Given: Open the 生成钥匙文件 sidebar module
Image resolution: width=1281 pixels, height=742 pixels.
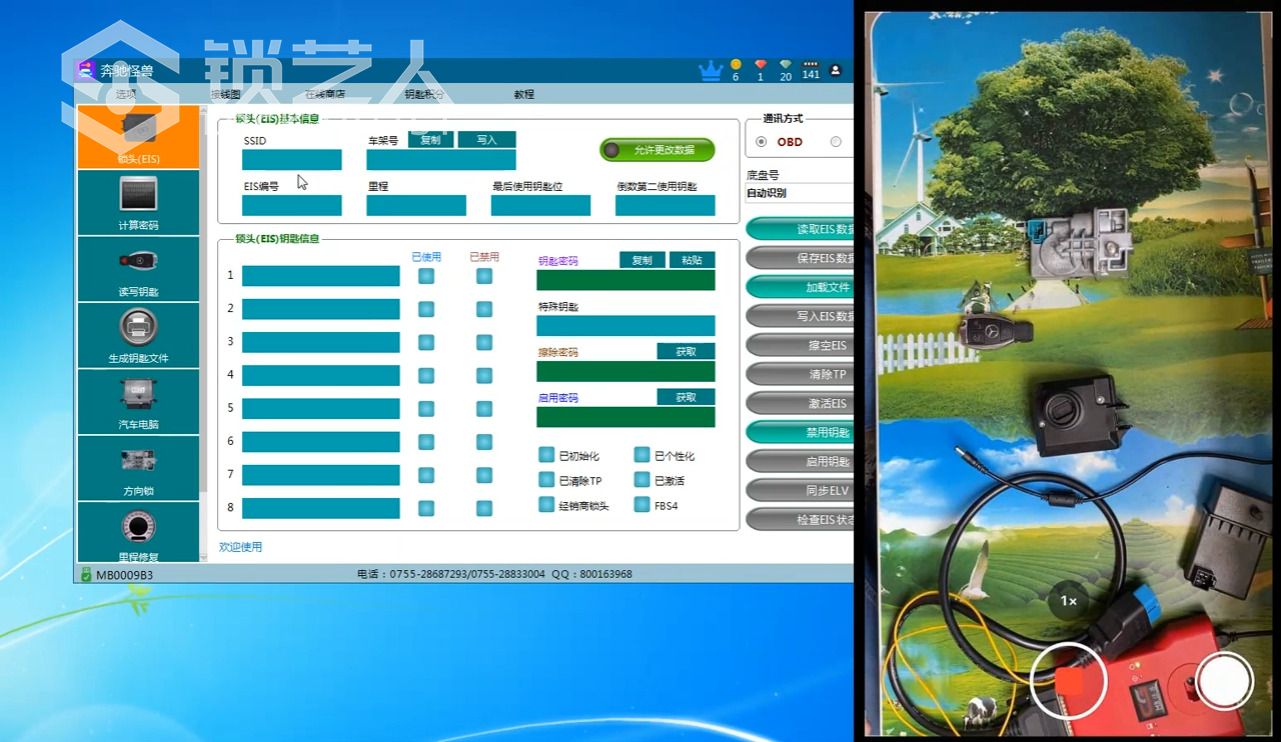Looking at the screenshot, I should tap(138, 336).
